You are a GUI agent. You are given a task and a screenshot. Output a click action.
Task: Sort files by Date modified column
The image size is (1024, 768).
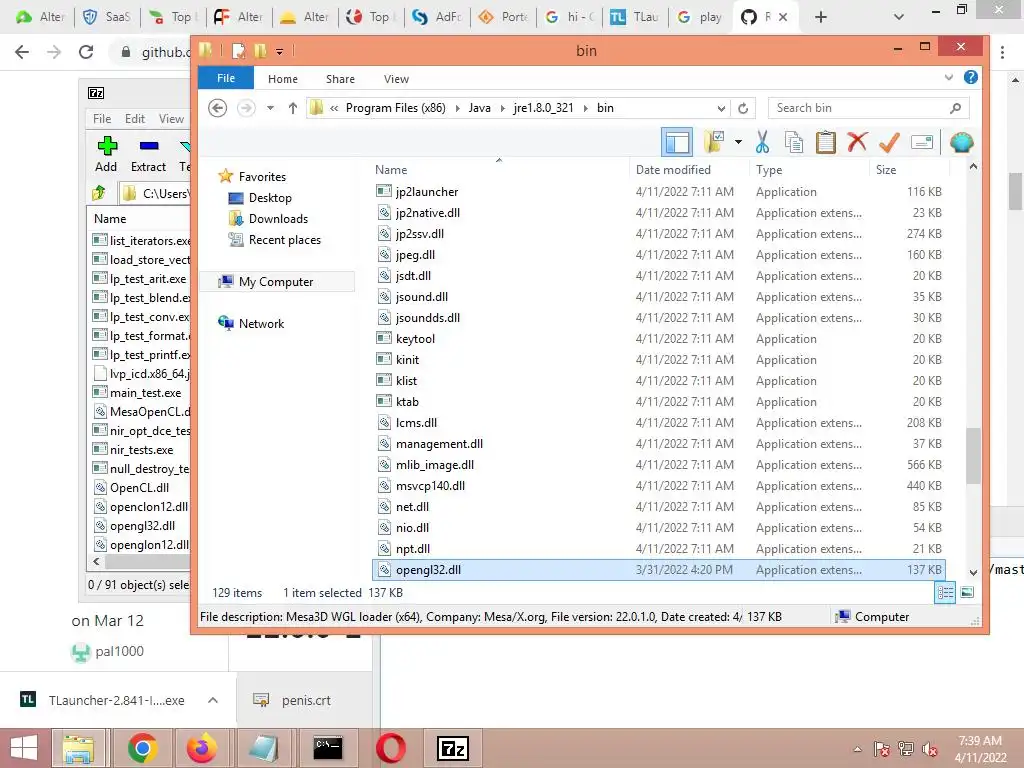click(673, 170)
